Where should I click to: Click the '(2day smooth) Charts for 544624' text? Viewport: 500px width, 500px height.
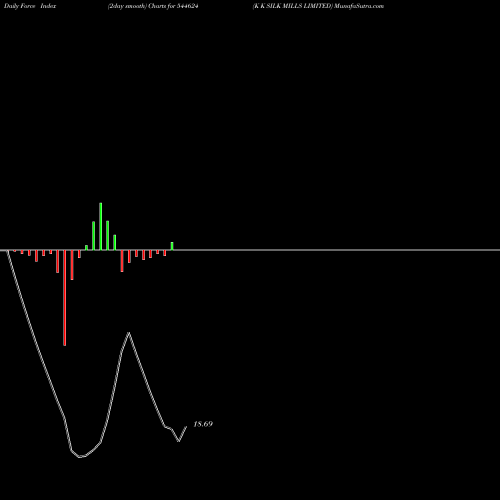pyautogui.click(x=153, y=6)
